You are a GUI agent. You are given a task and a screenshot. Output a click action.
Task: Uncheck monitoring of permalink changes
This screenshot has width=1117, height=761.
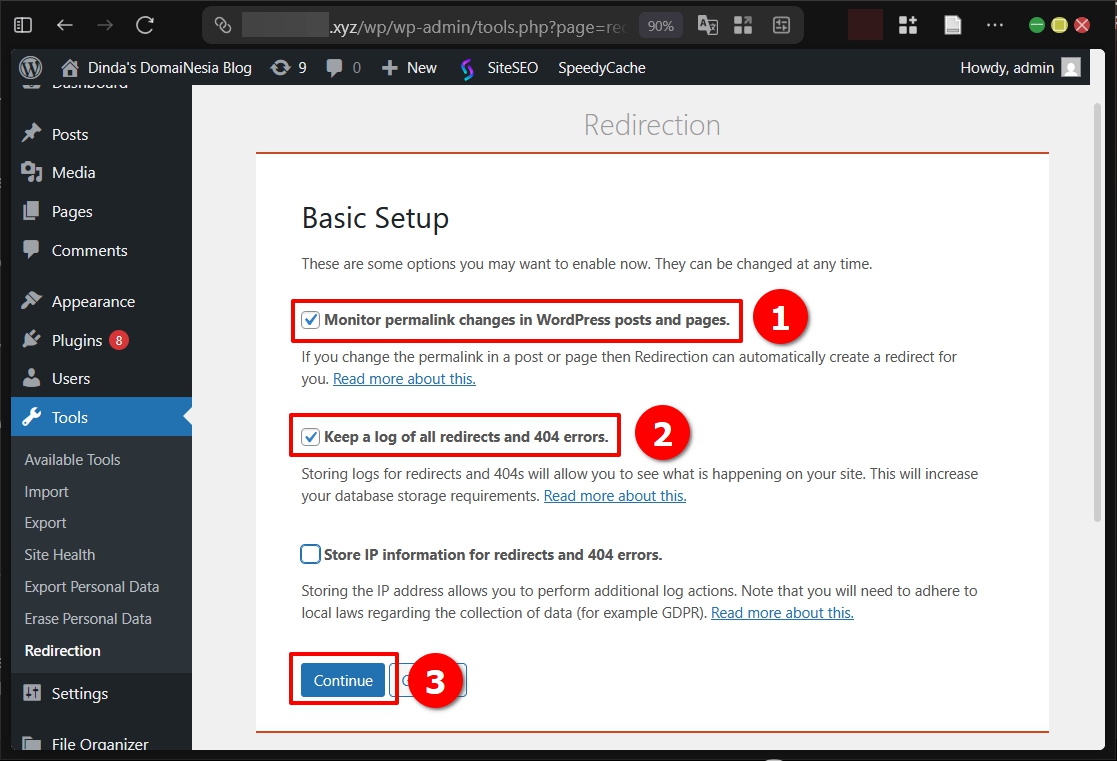pyautogui.click(x=310, y=320)
